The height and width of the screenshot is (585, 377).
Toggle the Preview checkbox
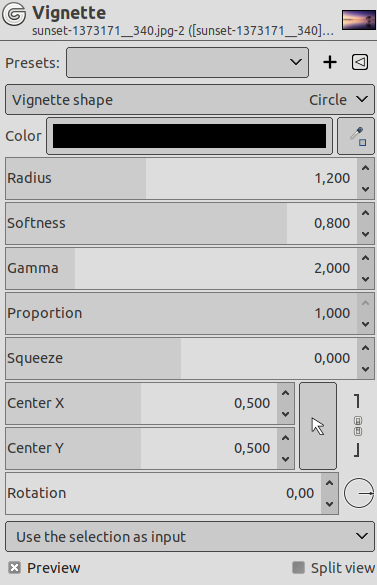[14, 568]
